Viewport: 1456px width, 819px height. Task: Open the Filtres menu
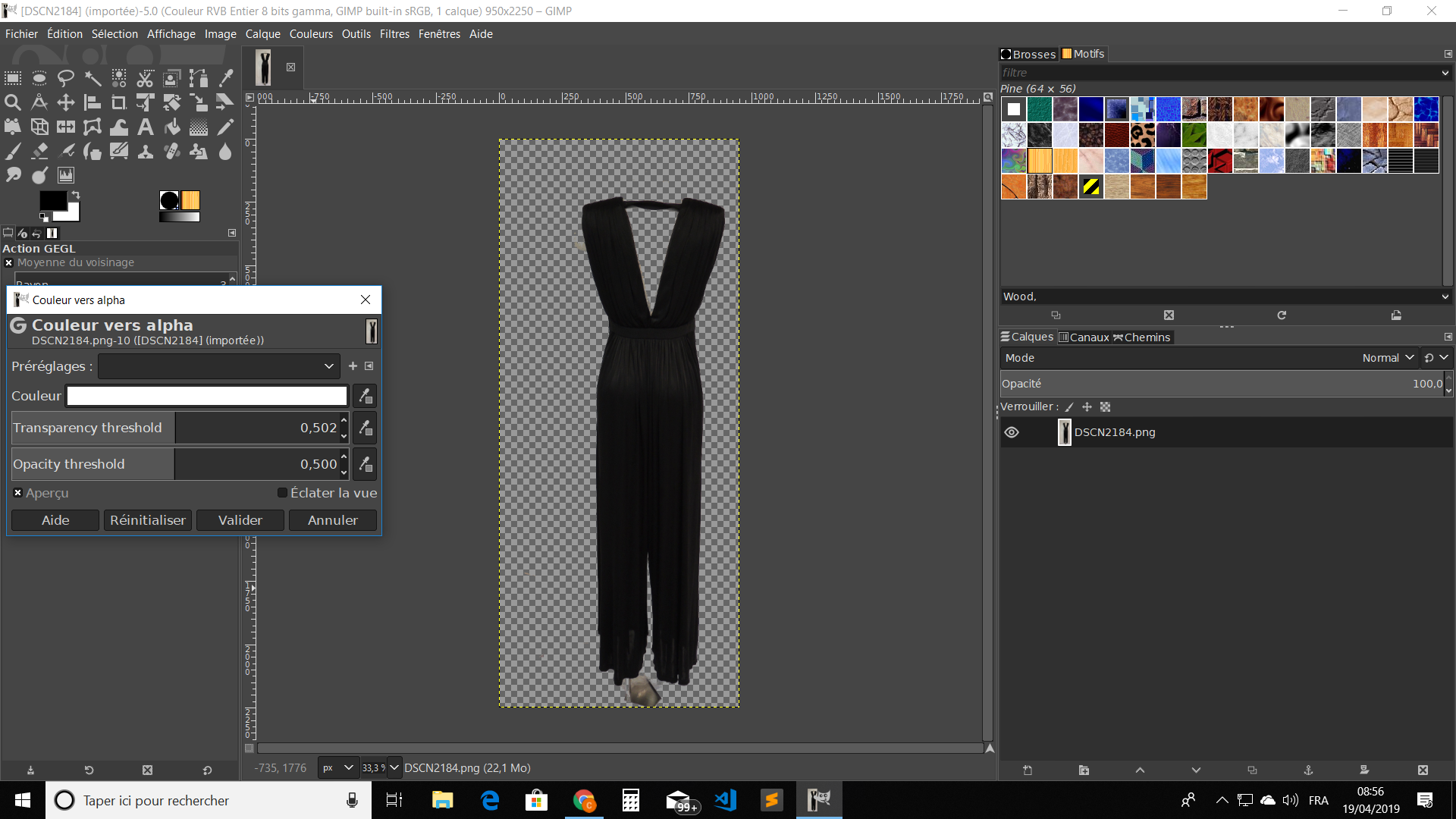[x=394, y=34]
